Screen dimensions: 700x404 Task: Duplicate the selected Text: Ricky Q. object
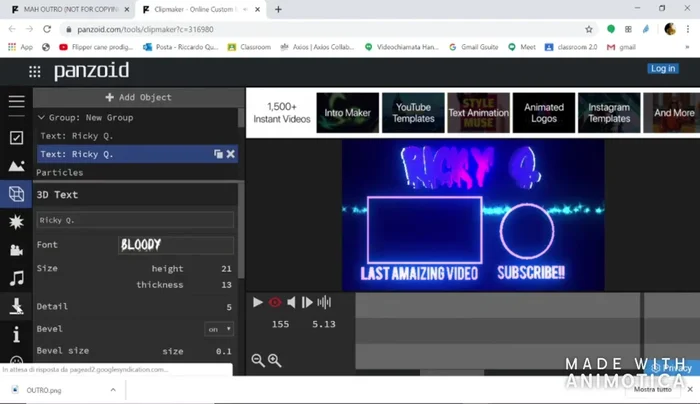218,154
